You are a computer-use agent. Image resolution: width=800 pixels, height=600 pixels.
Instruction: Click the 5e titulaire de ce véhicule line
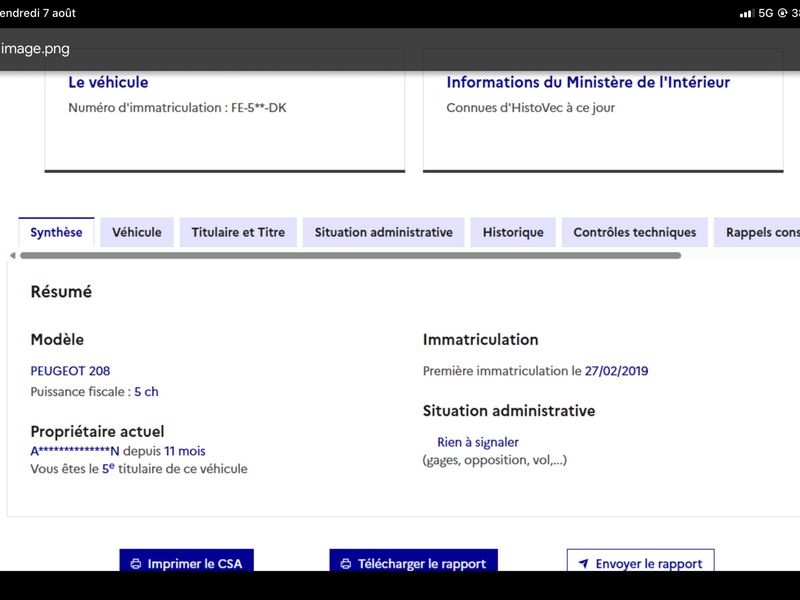click(139, 469)
